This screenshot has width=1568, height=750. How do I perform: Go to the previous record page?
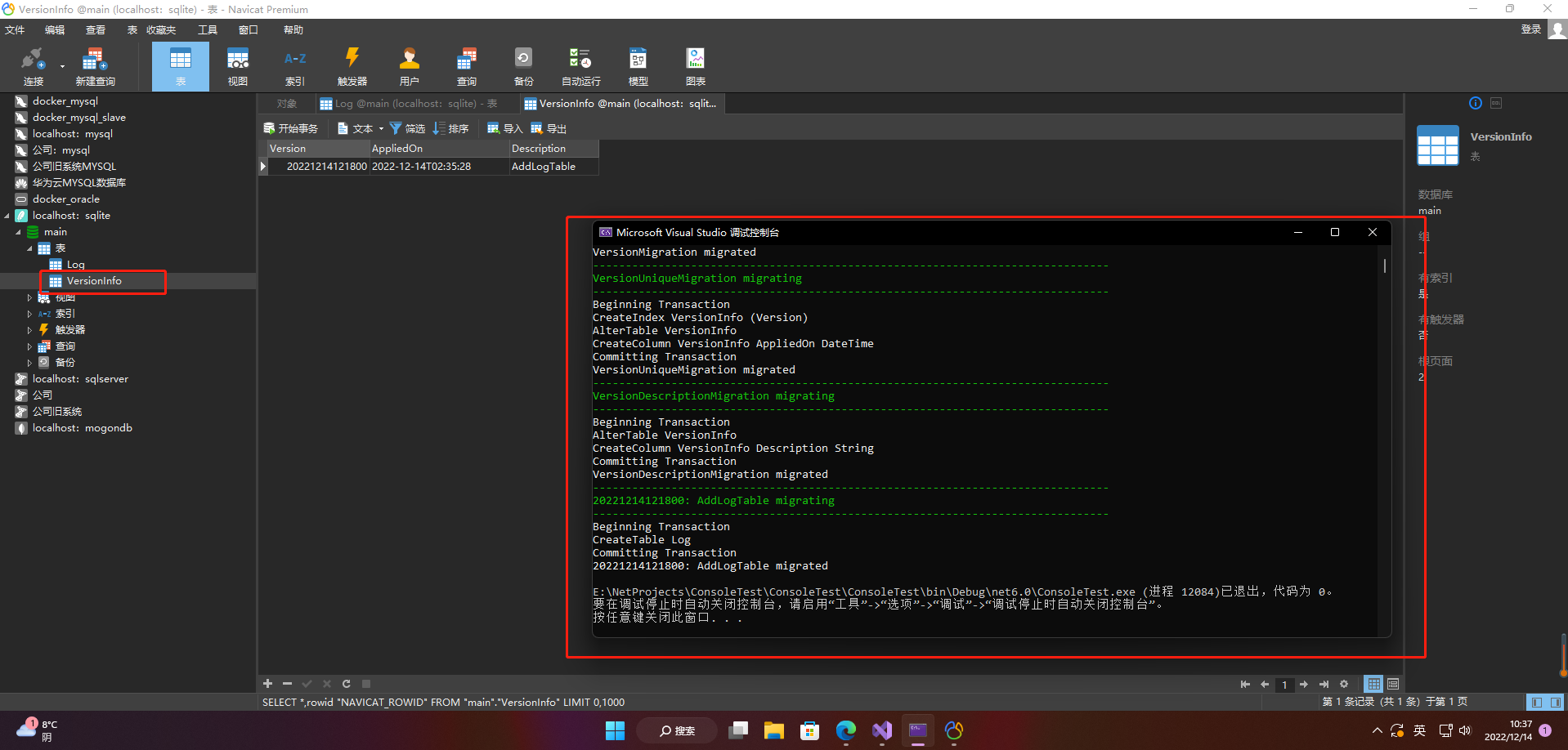coord(1265,685)
